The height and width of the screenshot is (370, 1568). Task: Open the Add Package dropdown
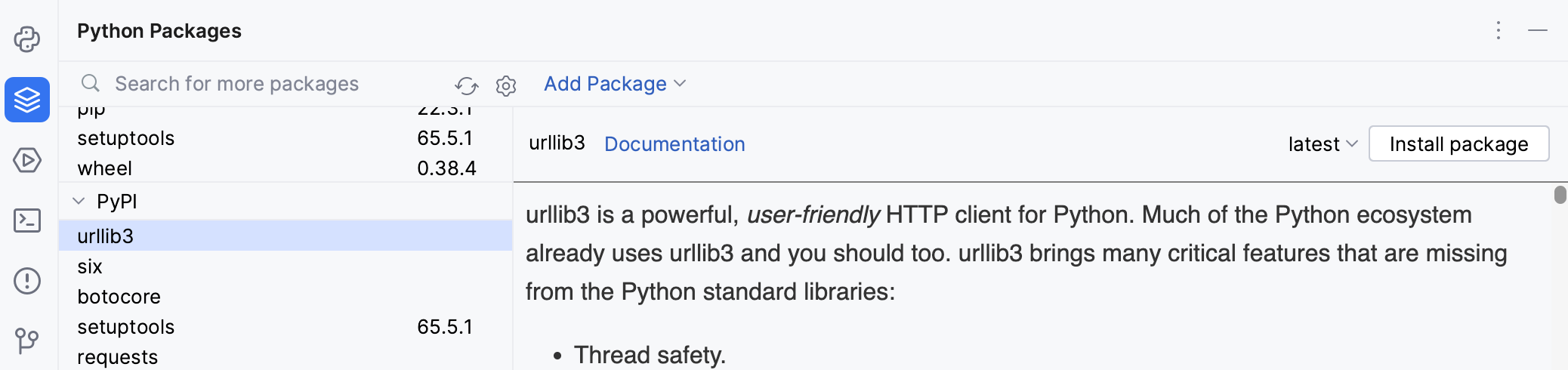(615, 84)
